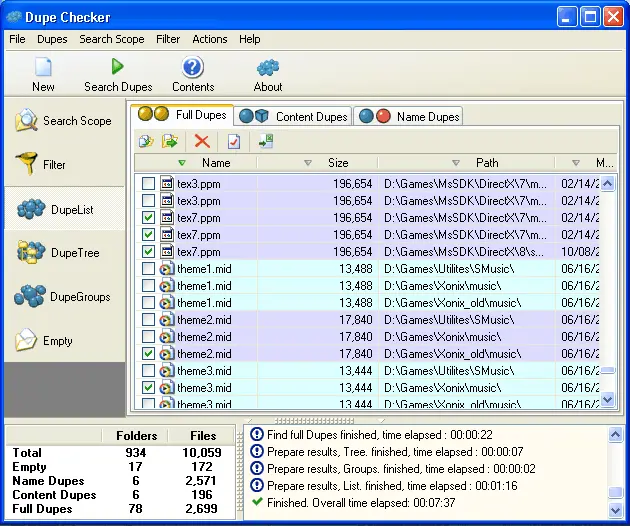Open DupeTree view in sidebar
Screen dimensions: 630x526
point(64,253)
